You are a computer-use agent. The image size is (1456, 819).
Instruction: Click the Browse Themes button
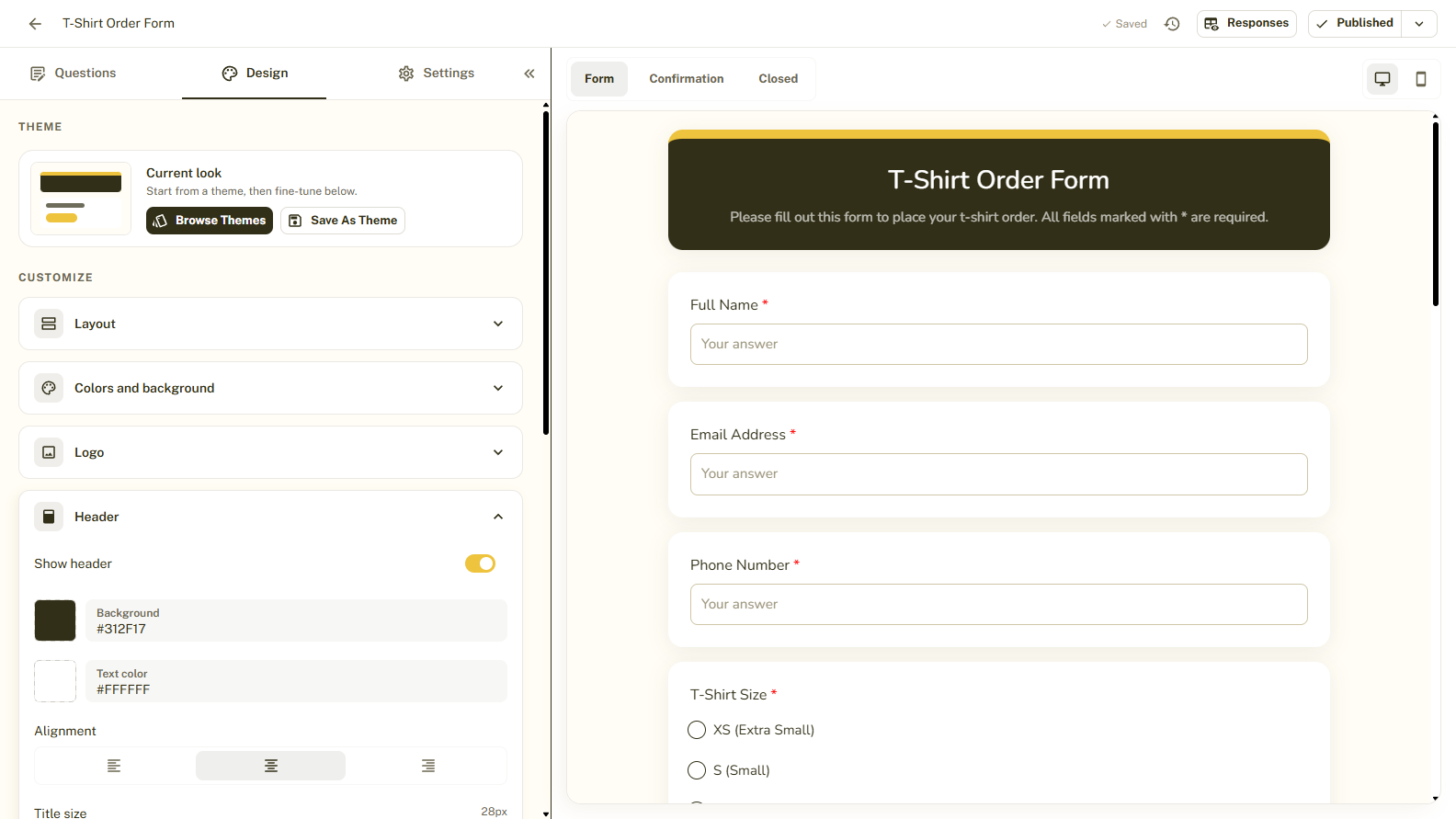210,221
